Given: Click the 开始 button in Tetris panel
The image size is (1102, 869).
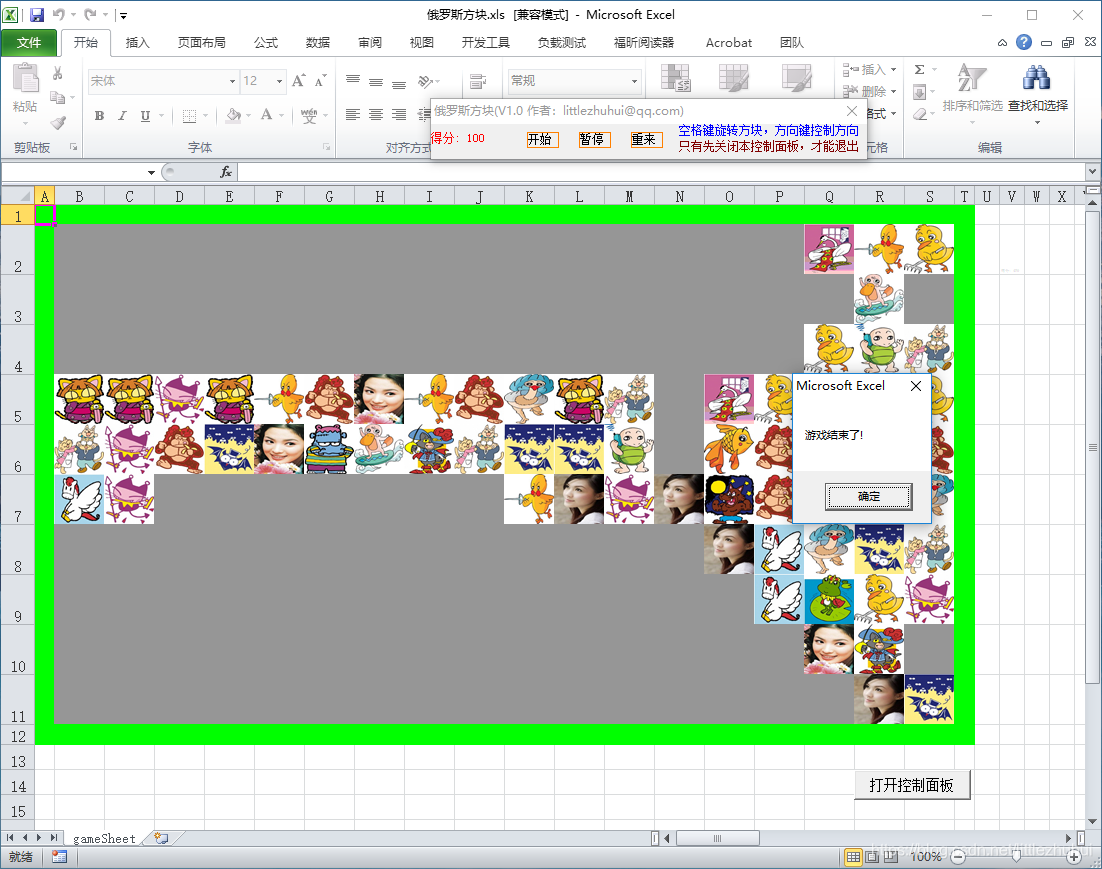Looking at the screenshot, I should (x=543, y=140).
